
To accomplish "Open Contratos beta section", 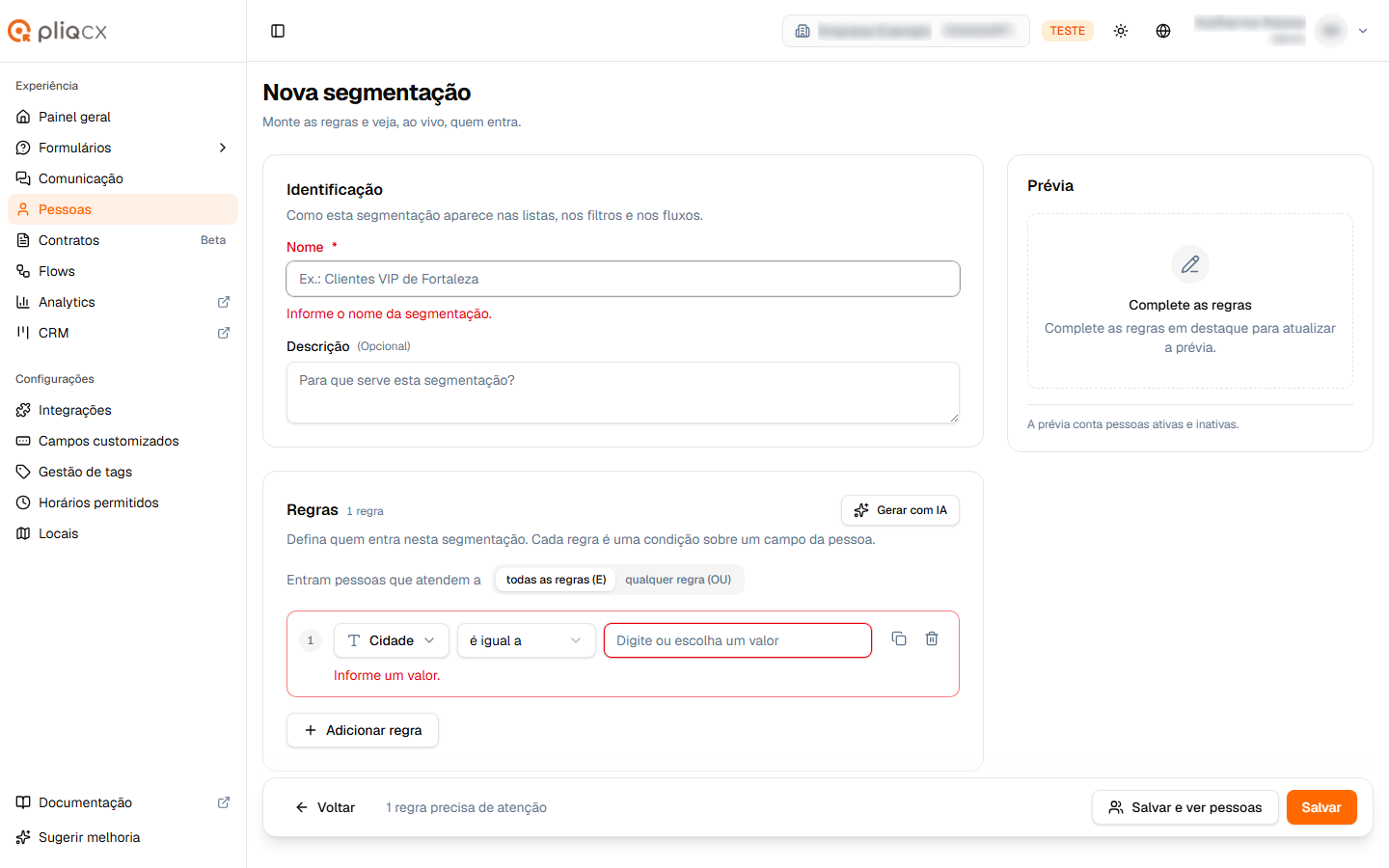I will point(123,240).
